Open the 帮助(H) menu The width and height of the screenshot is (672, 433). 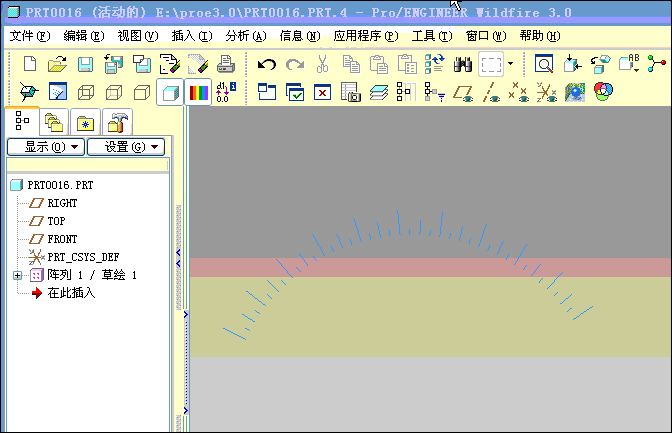(540, 36)
